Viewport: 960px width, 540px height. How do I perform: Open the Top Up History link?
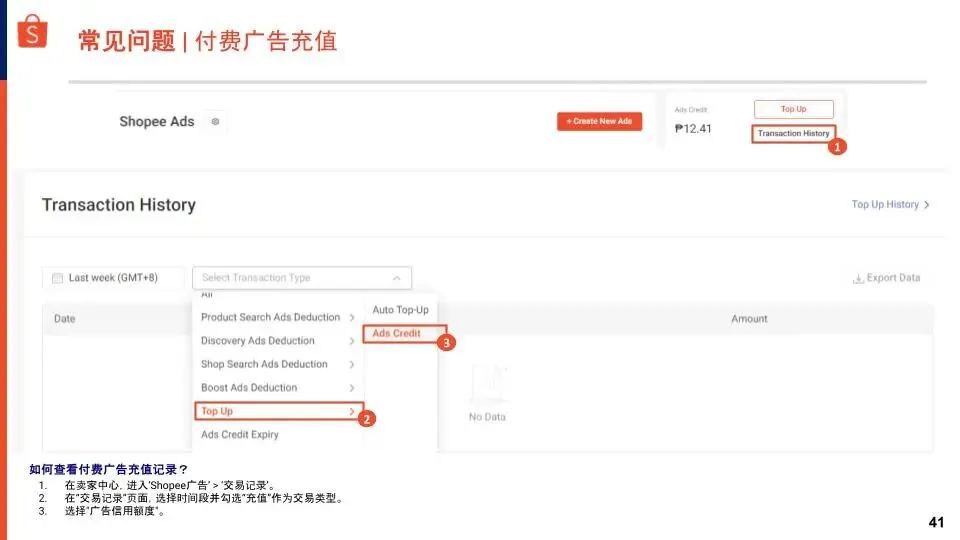coord(890,204)
